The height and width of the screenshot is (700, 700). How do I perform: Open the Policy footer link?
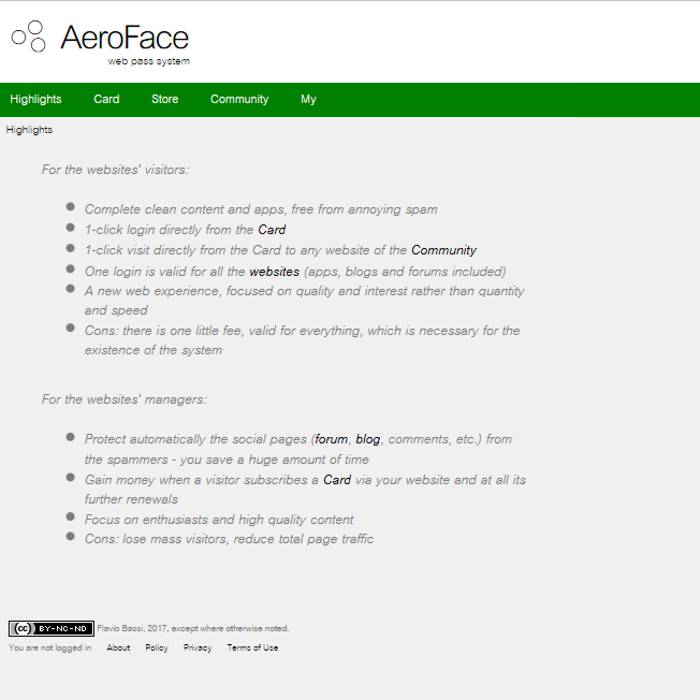157,648
